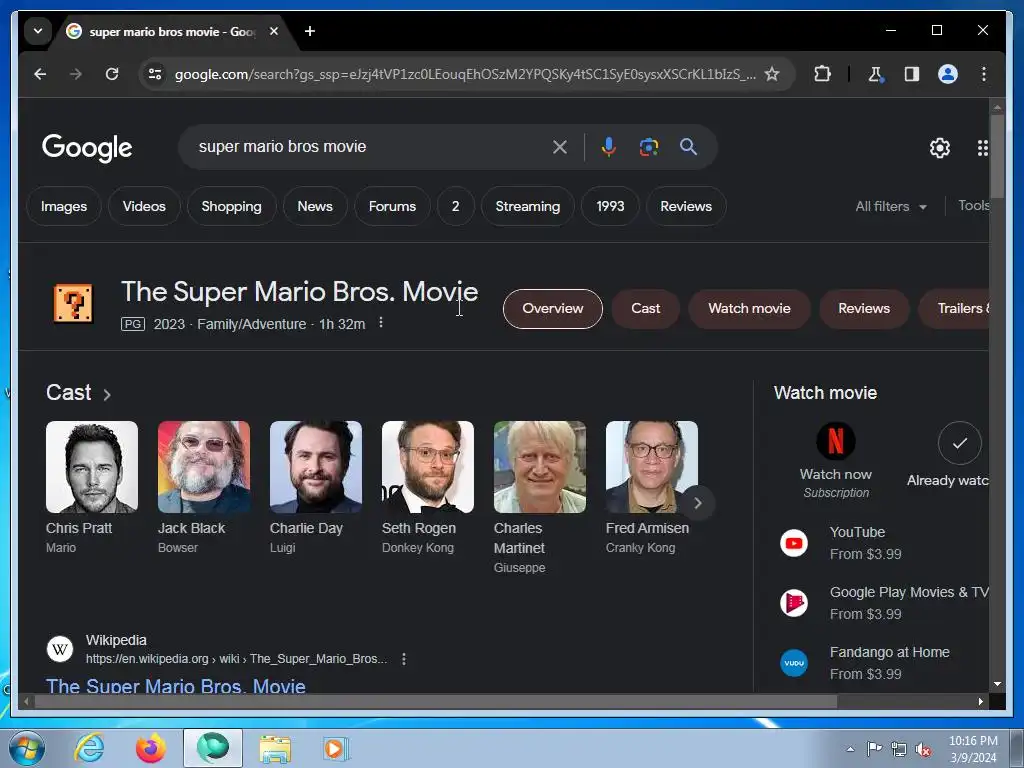
Task: Open the Google apps grid
Action: 982,148
